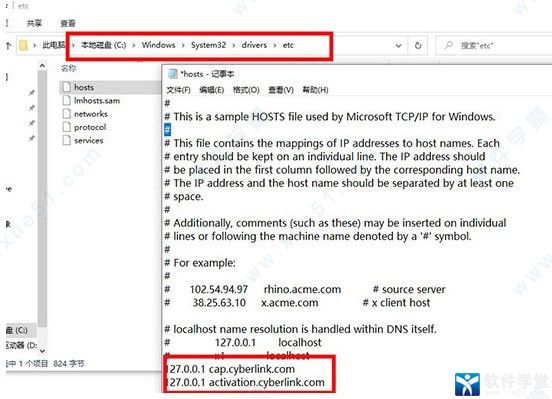The height and width of the screenshot is (399, 552).
Task: Select the lmhosts.sam file name
Action: (97, 100)
